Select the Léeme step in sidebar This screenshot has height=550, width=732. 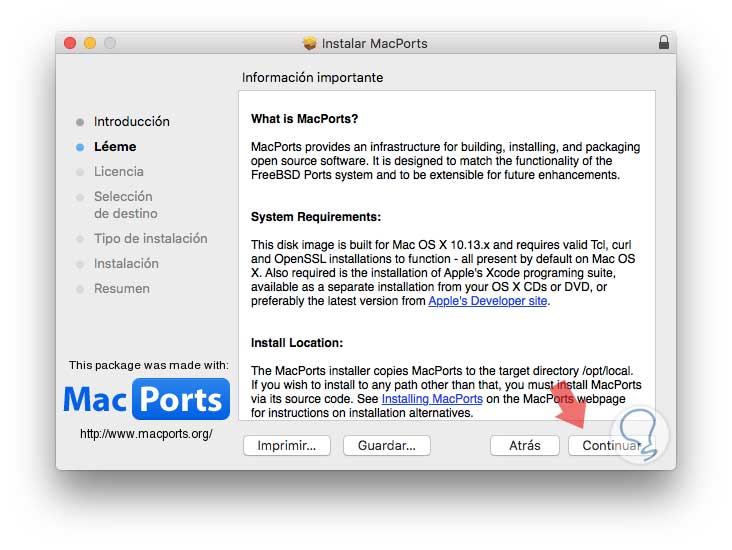click(x=115, y=147)
